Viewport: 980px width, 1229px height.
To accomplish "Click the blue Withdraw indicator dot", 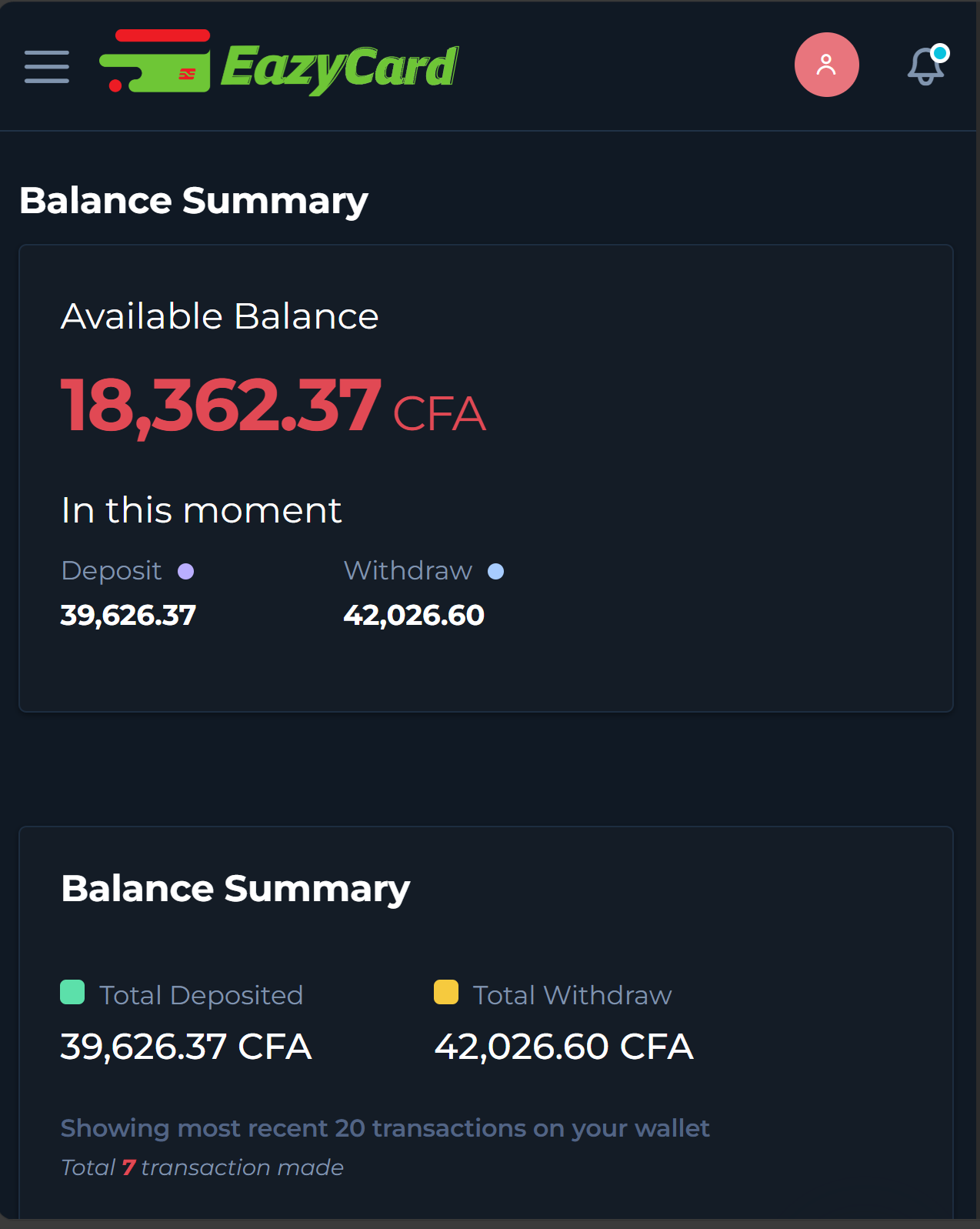I will point(496,571).
